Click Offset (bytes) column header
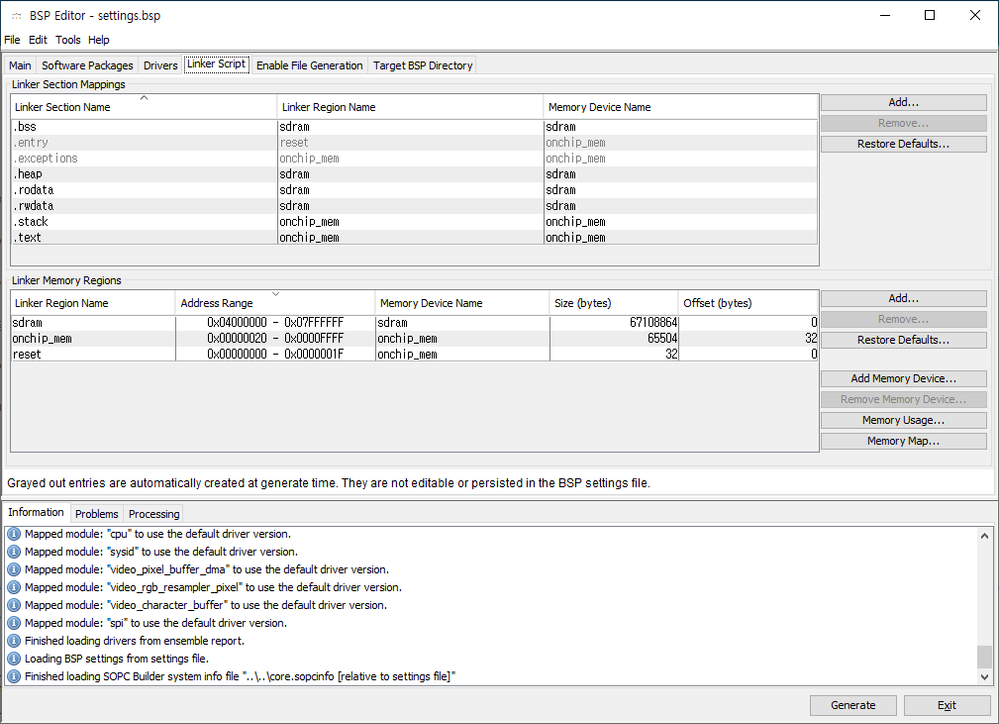The width and height of the screenshot is (999, 724). coord(748,303)
